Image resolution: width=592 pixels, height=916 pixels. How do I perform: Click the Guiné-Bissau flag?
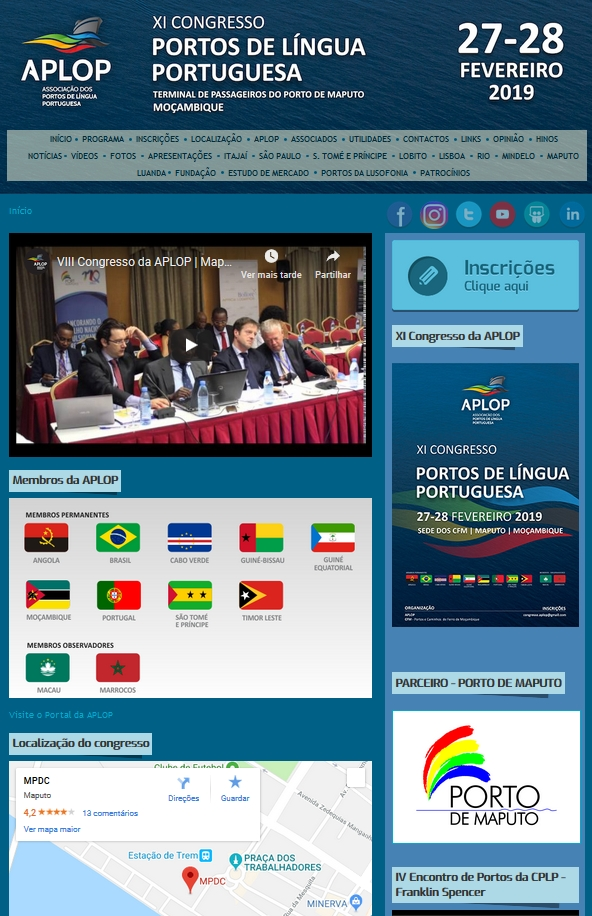pyautogui.click(x=261, y=537)
